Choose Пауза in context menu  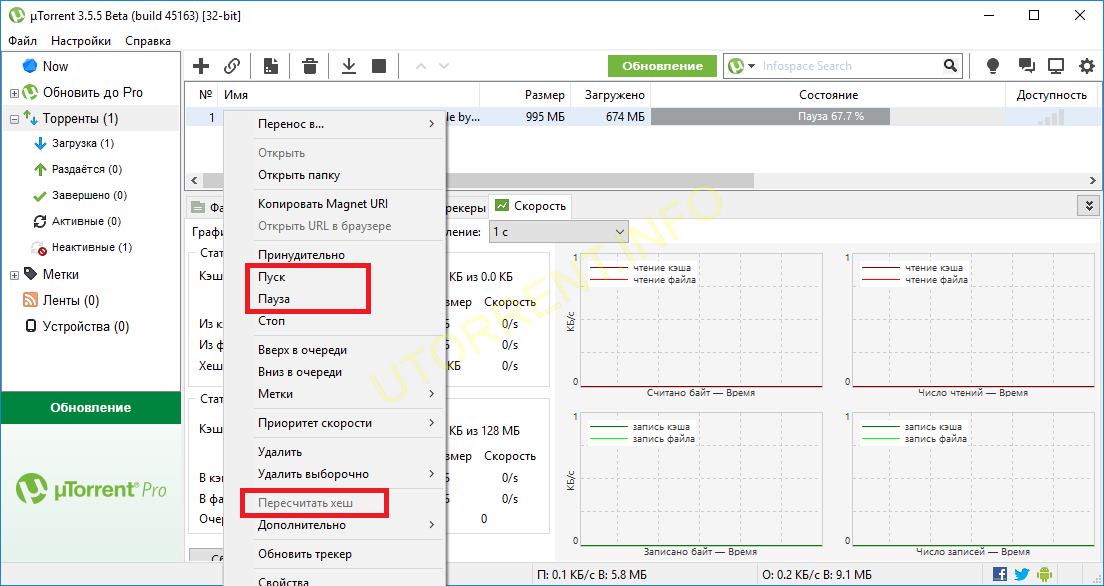(x=334, y=299)
